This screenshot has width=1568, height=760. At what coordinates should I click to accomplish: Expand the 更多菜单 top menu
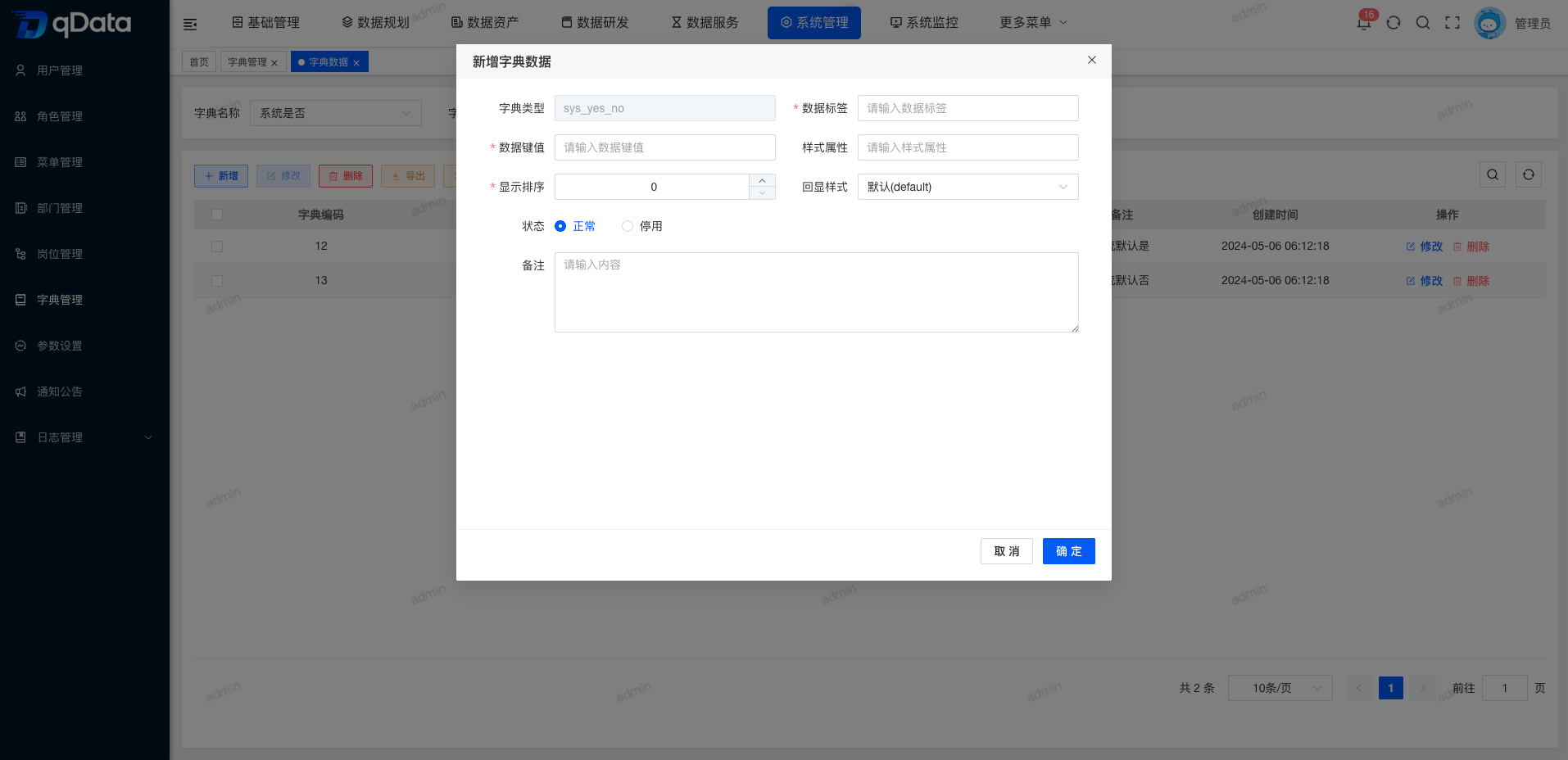tap(1033, 22)
